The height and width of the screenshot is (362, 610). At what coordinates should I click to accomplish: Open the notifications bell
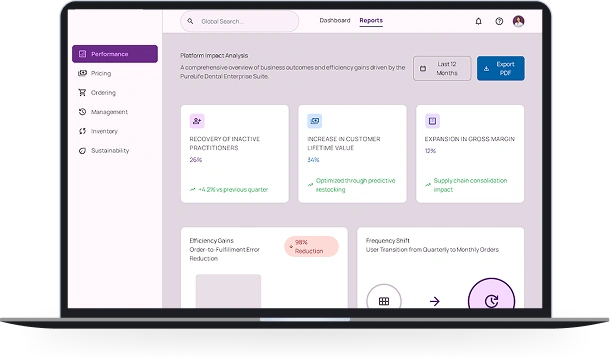pyautogui.click(x=479, y=21)
